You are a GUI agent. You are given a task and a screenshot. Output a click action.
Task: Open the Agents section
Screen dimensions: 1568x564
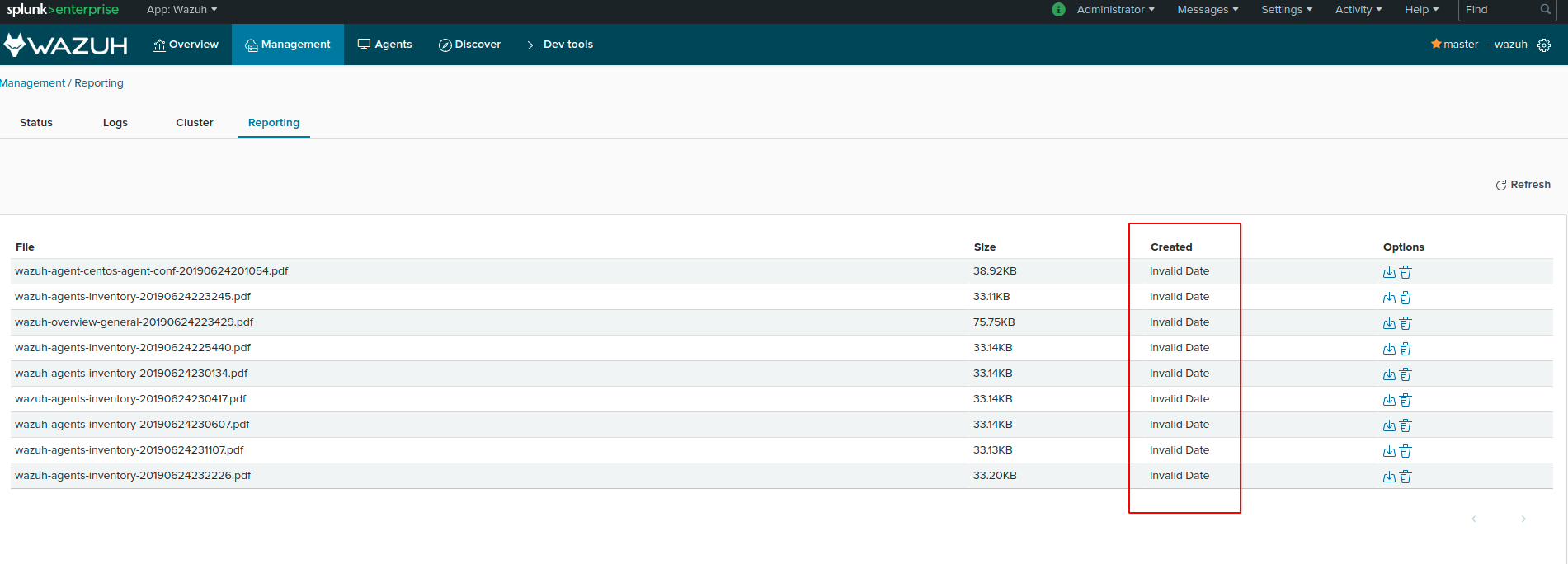(384, 45)
